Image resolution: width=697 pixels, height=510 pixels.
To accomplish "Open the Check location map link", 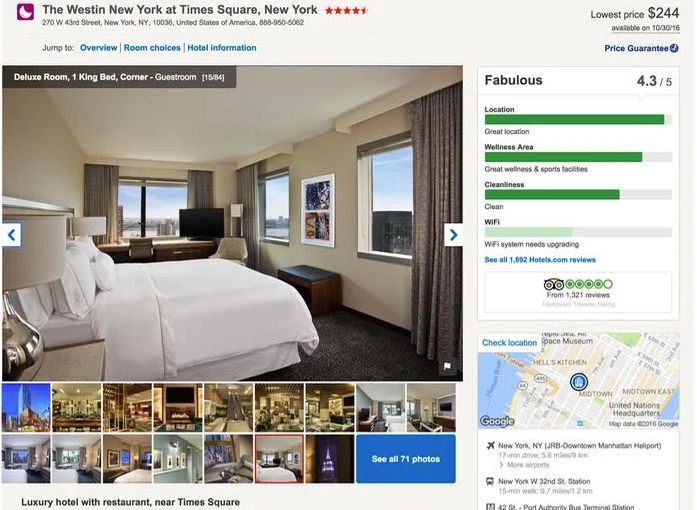I will [509, 343].
